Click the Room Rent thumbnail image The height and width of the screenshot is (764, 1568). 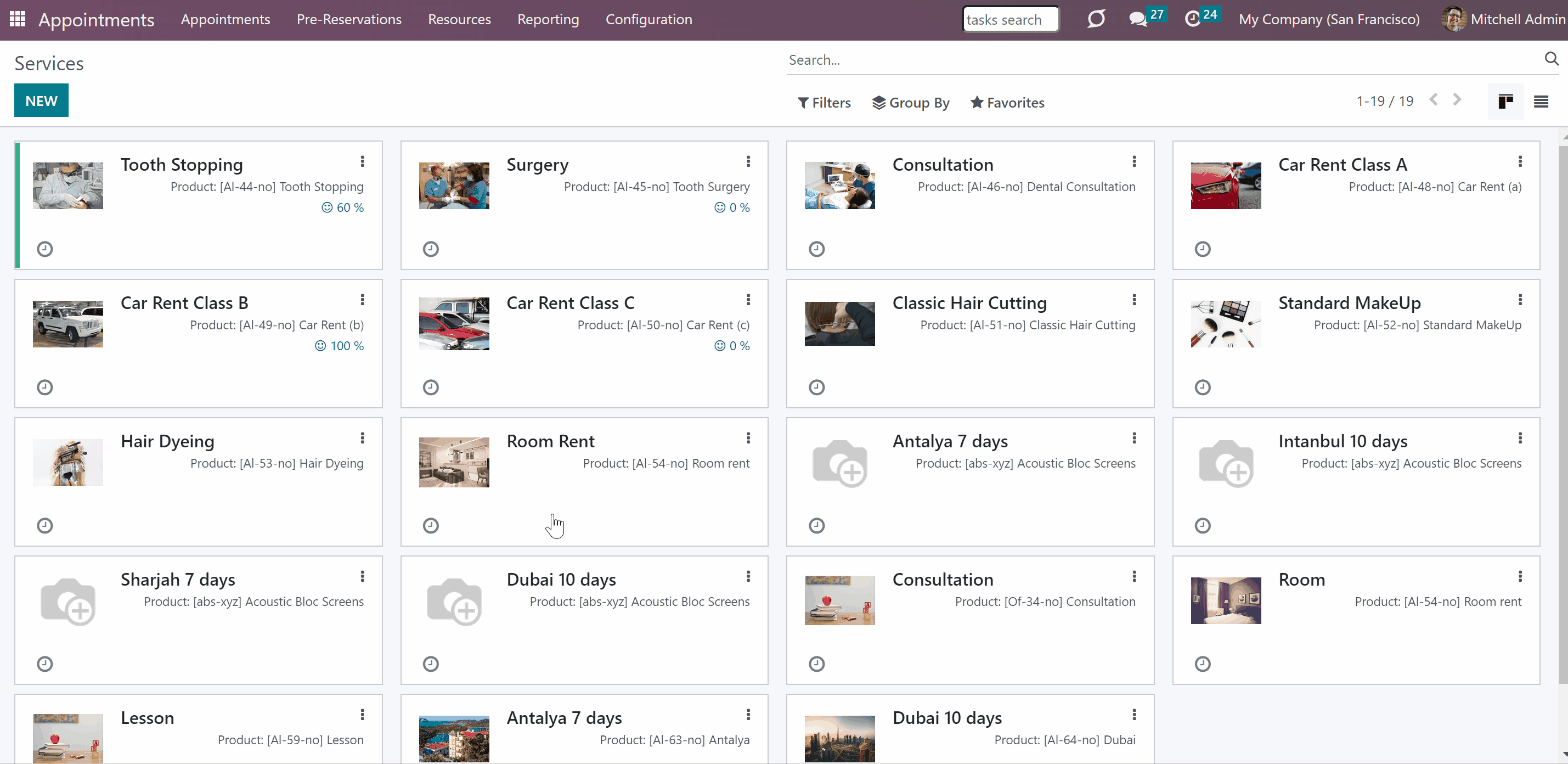coord(454,462)
